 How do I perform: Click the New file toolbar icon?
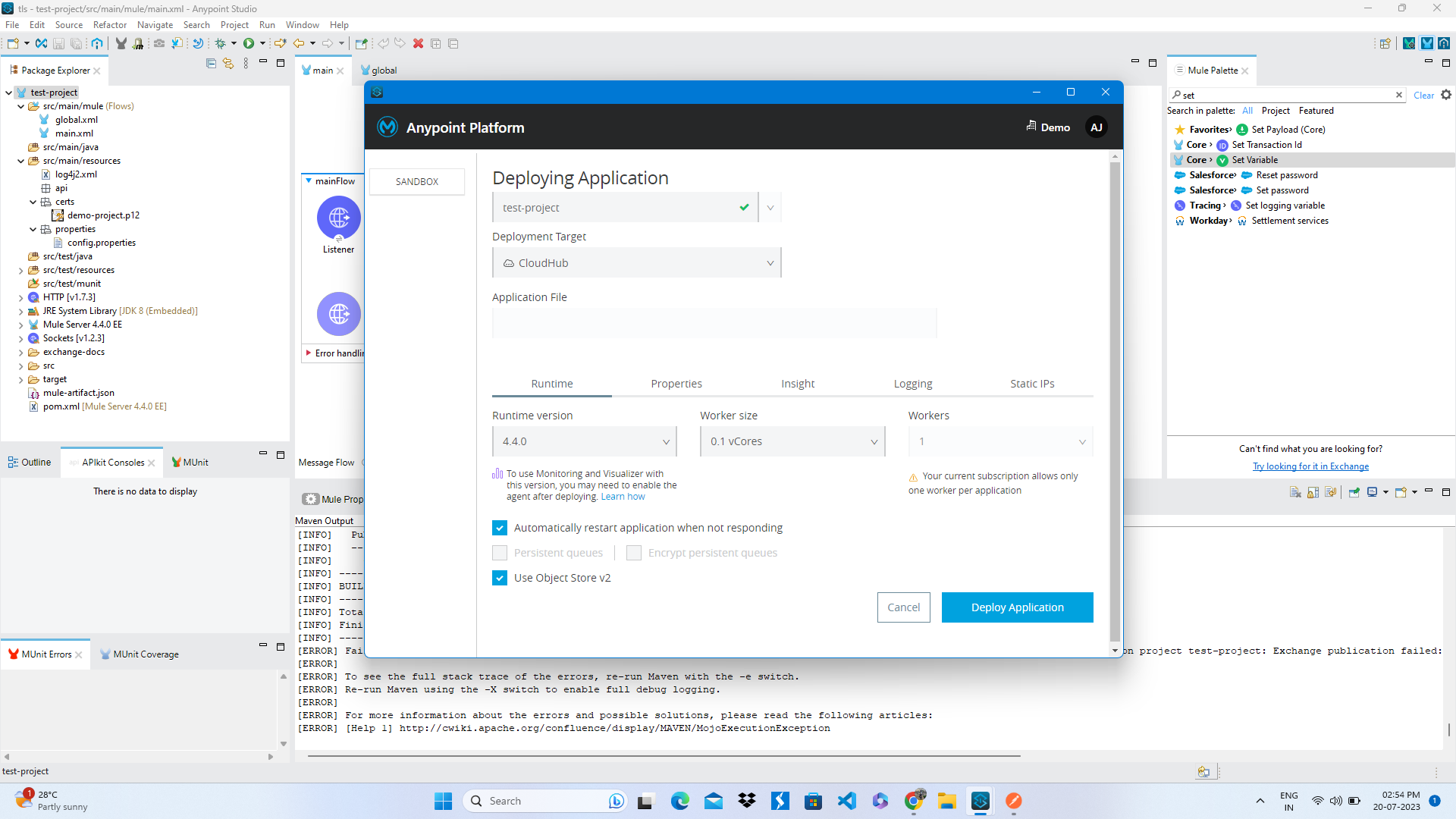coord(13,43)
